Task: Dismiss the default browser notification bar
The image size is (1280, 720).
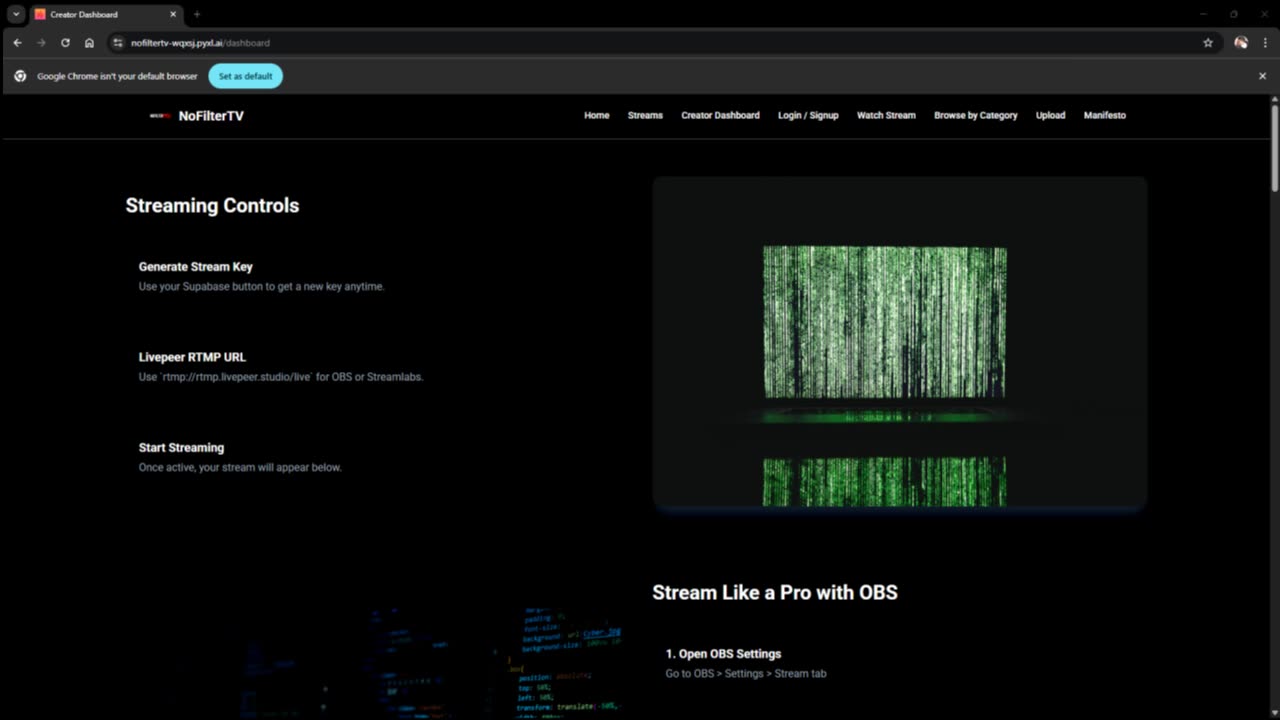Action: 1262,76
